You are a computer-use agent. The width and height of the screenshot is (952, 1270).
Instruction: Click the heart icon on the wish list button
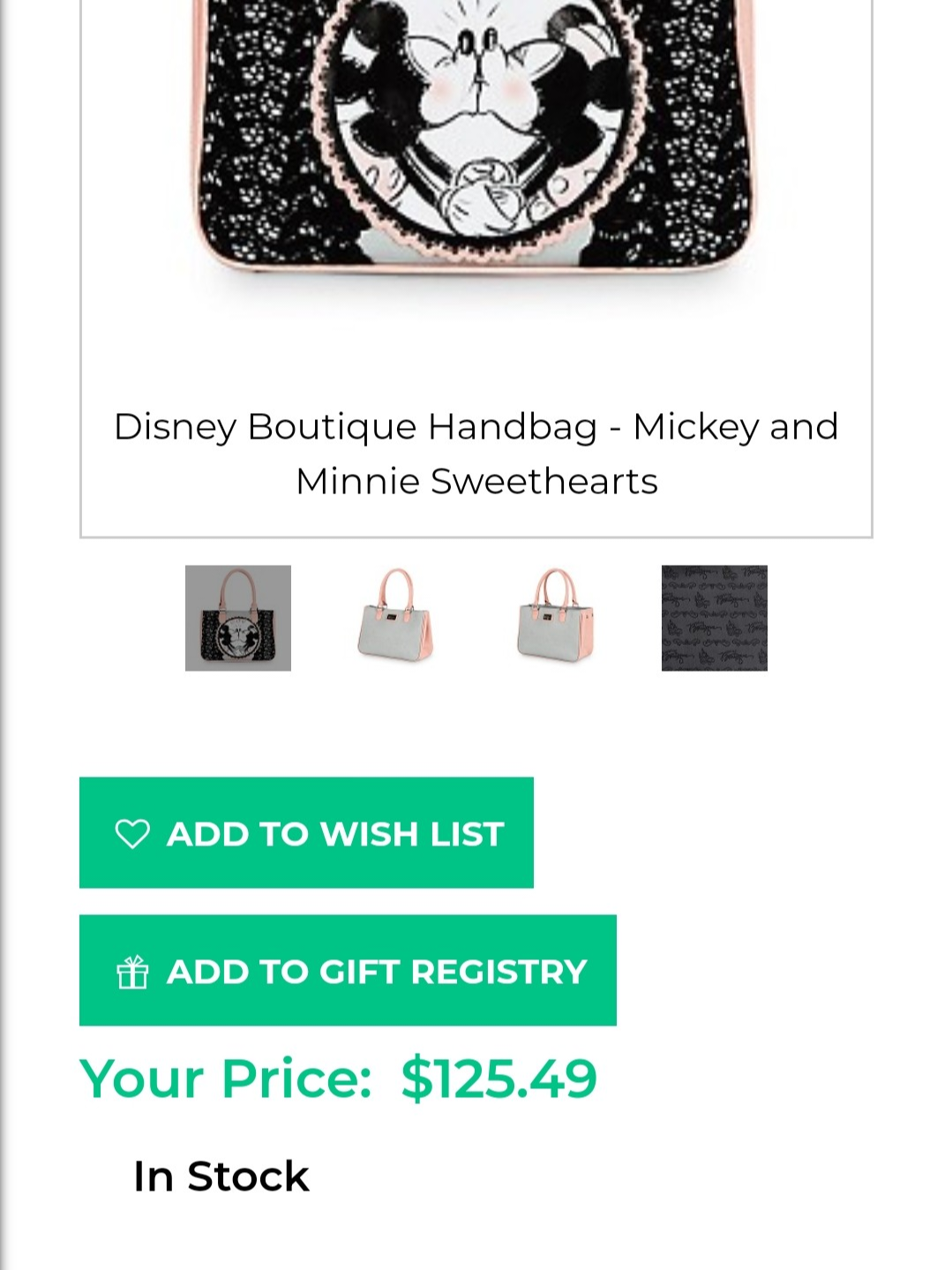(132, 834)
